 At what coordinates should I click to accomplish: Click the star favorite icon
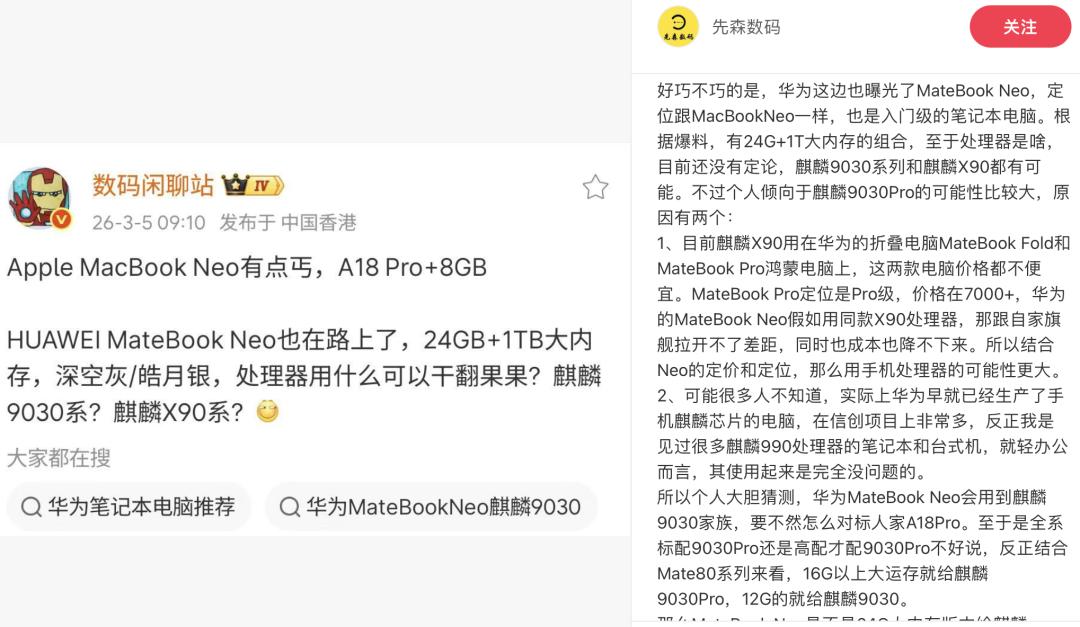click(595, 187)
